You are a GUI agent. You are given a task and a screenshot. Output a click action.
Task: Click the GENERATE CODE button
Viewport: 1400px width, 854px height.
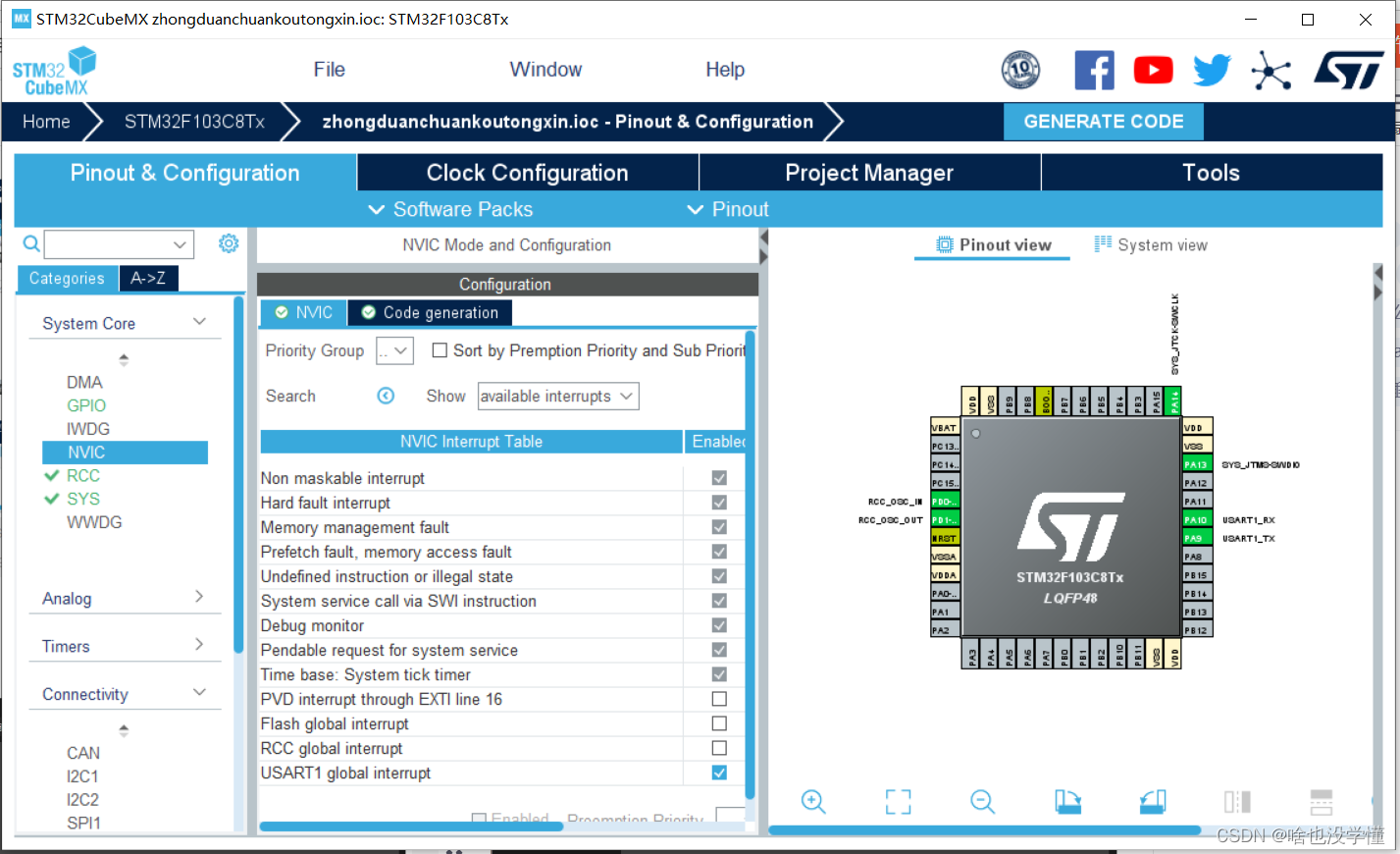(1104, 122)
